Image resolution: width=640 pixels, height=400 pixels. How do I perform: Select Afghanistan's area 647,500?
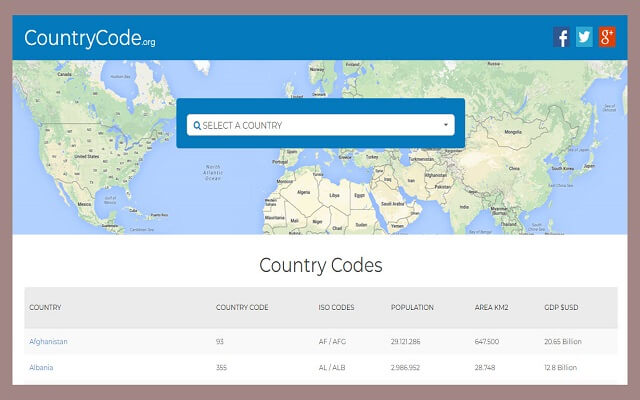coord(487,342)
